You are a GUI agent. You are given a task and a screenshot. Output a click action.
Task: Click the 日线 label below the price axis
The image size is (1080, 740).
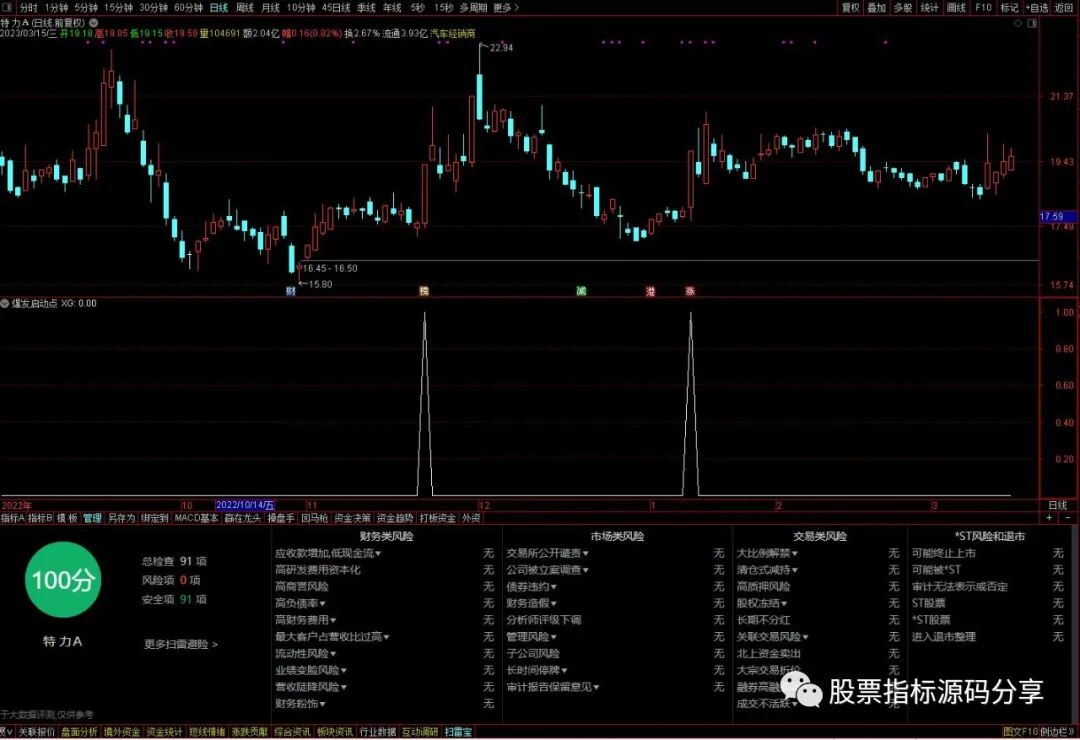(1058, 506)
